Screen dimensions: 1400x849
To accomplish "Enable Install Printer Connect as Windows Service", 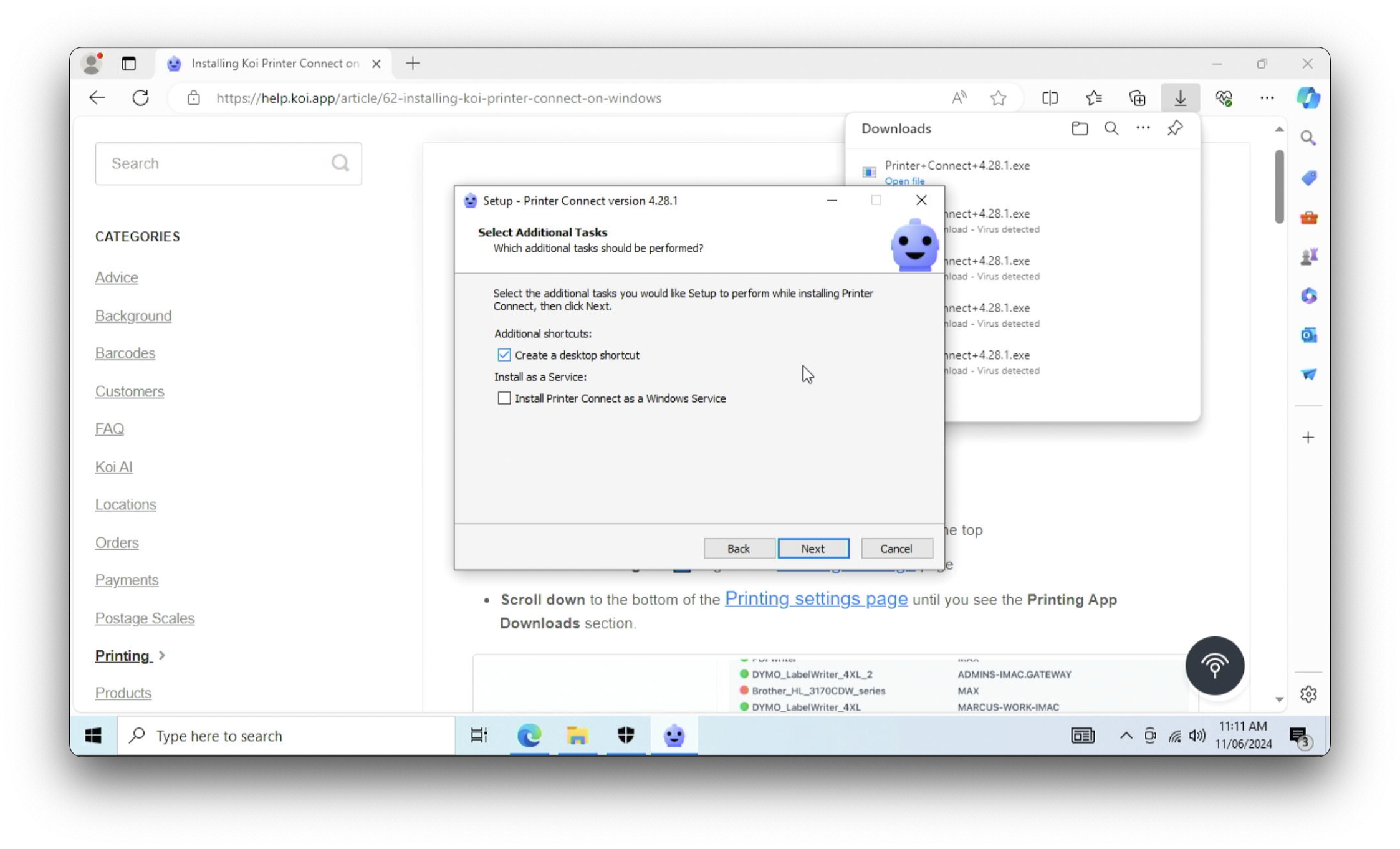I will (504, 398).
